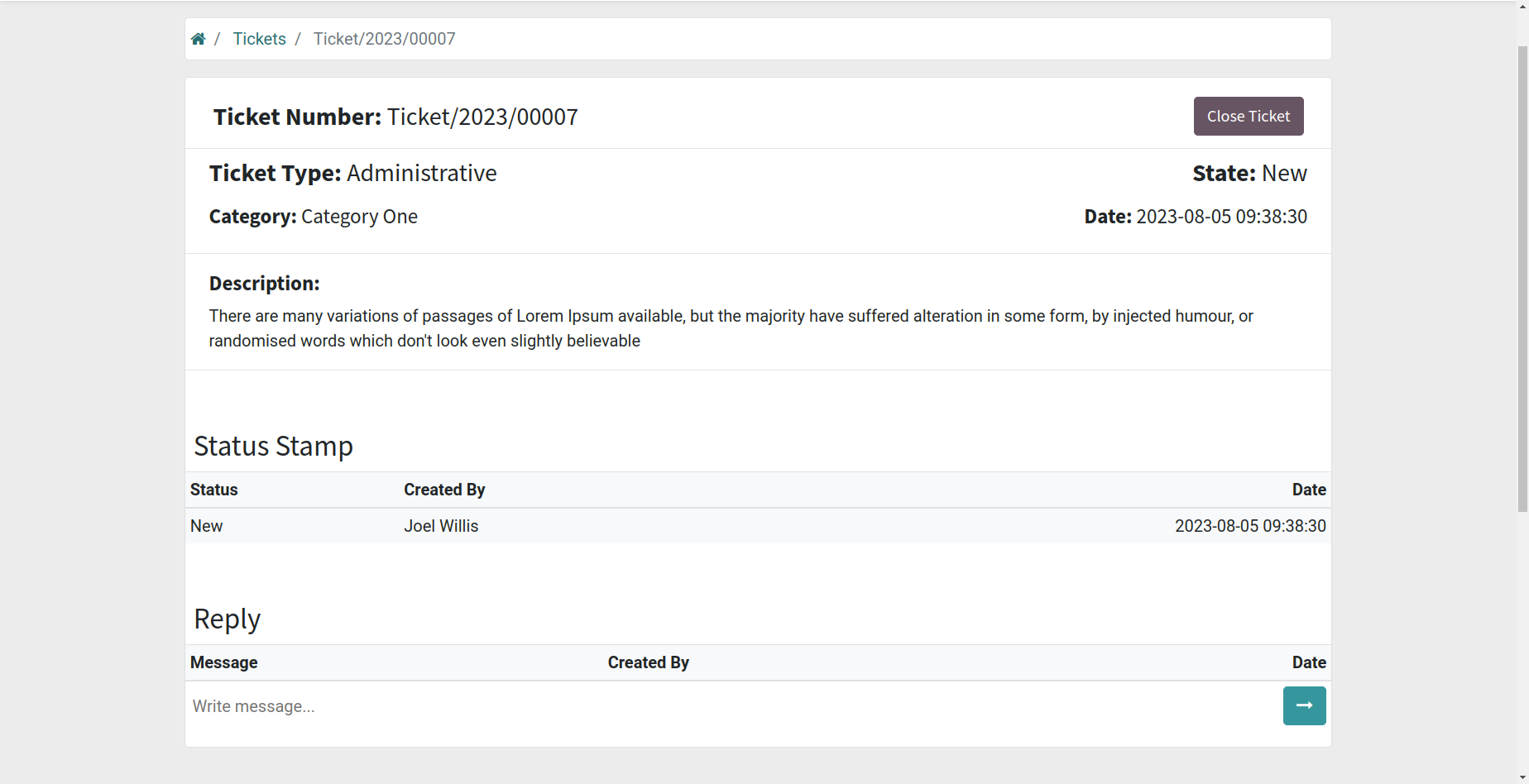Click the Status Stamp section heading
The height and width of the screenshot is (784, 1529).
[x=273, y=446]
